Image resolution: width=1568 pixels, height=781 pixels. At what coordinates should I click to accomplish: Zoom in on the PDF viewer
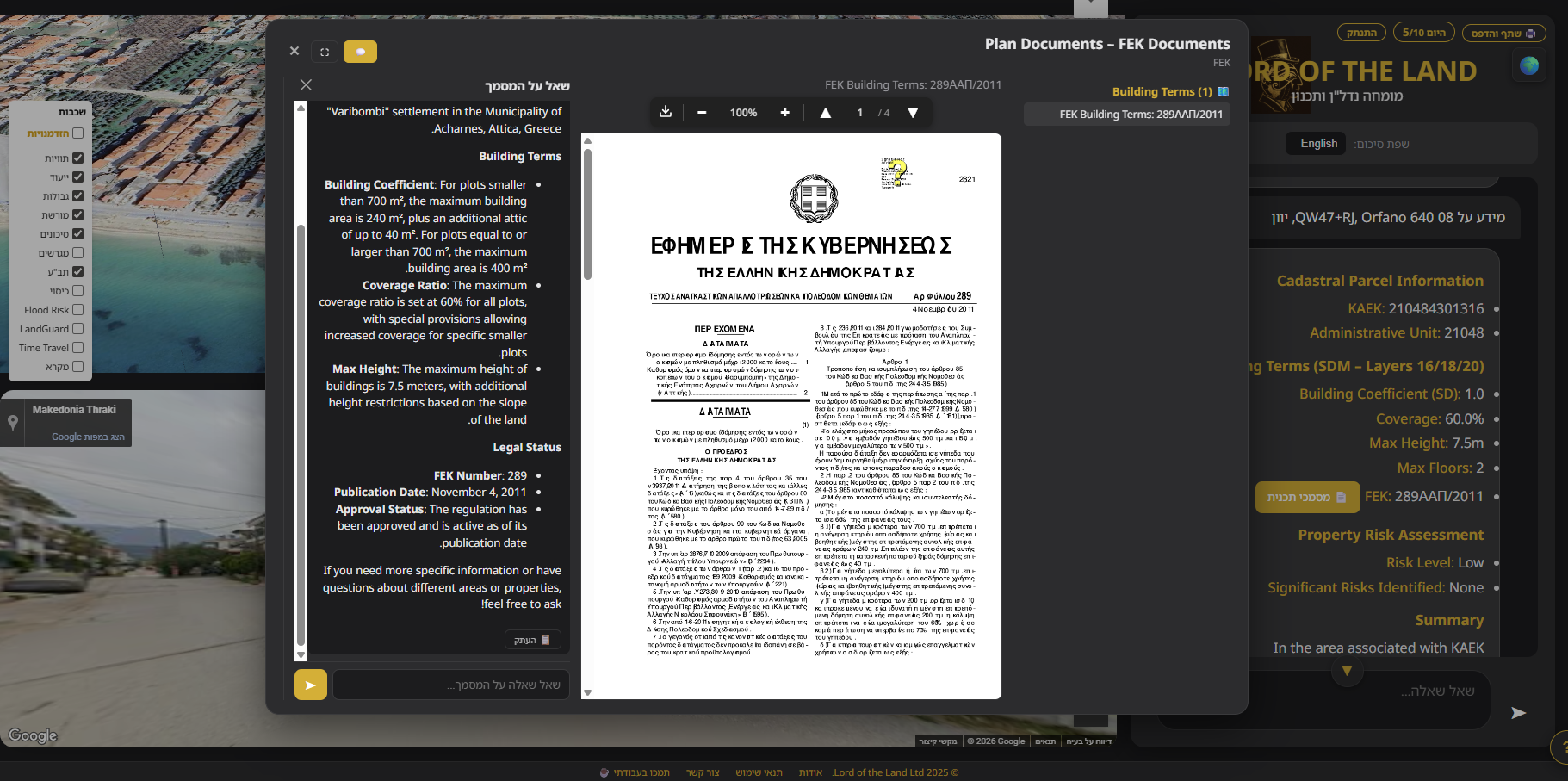[784, 112]
